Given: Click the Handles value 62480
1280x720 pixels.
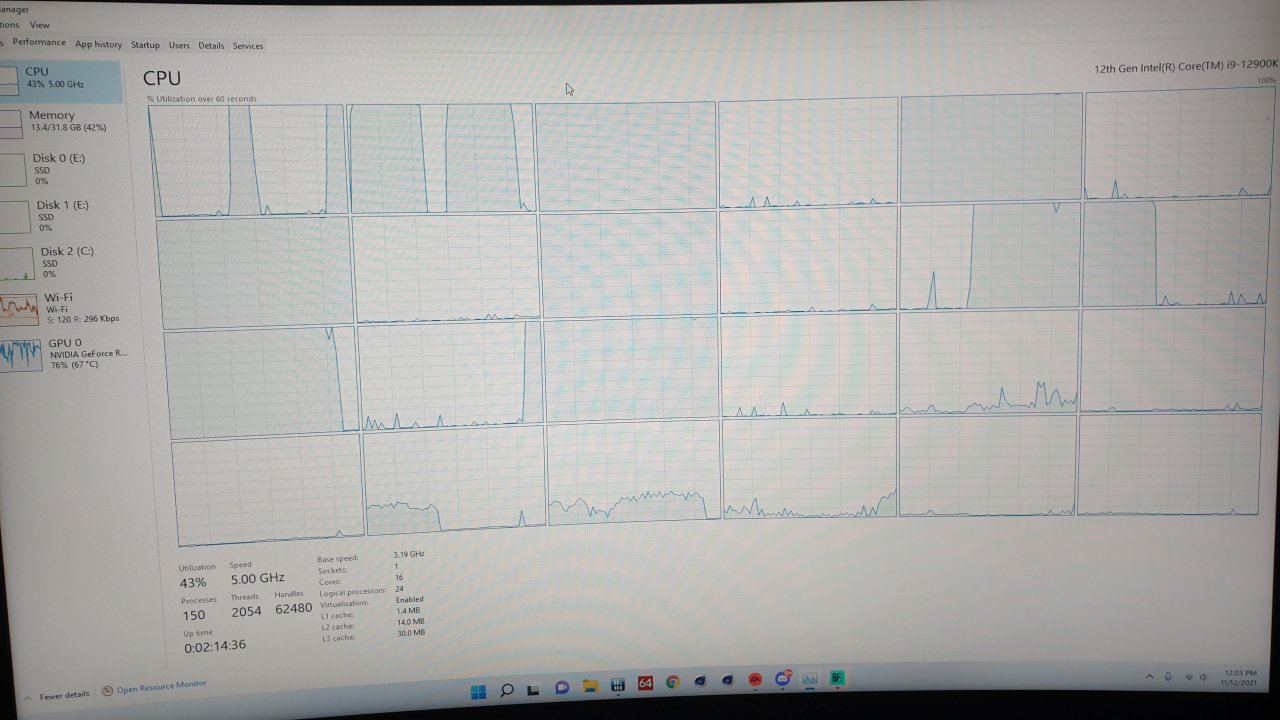Looking at the screenshot, I should pos(293,608).
